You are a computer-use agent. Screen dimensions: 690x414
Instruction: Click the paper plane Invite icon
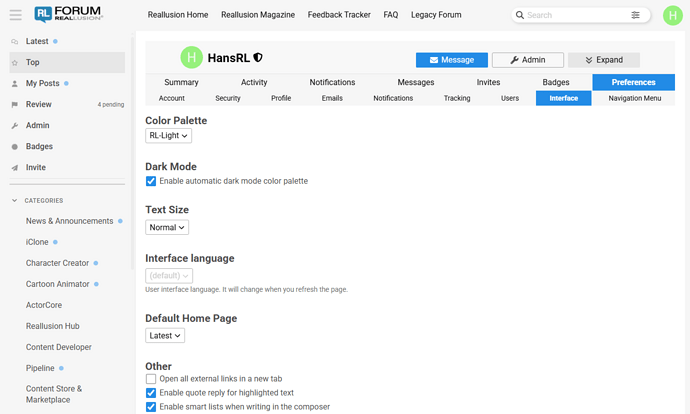[15, 168]
